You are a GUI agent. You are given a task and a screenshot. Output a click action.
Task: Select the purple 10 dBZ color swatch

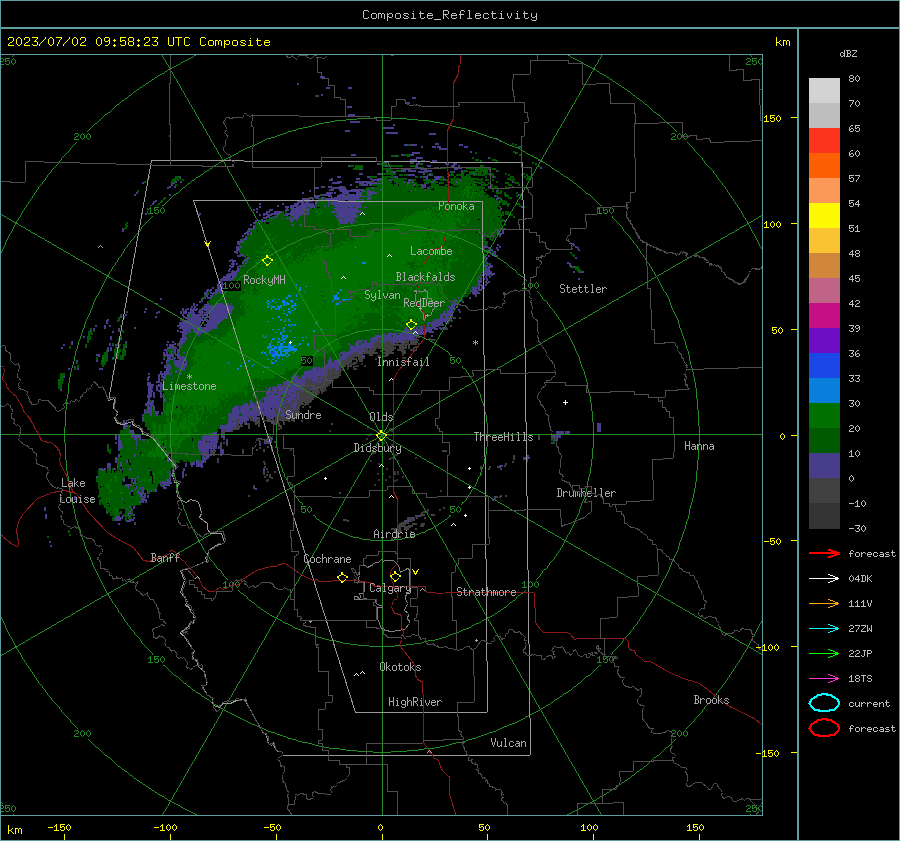(x=824, y=465)
